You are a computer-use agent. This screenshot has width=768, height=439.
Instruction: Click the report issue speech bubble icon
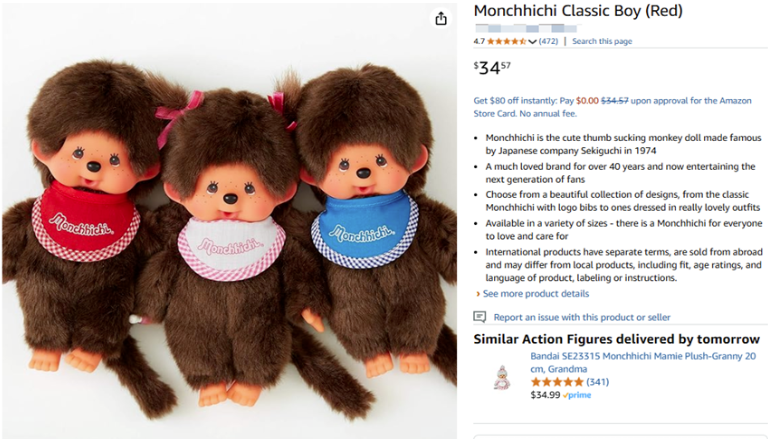tap(480, 317)
